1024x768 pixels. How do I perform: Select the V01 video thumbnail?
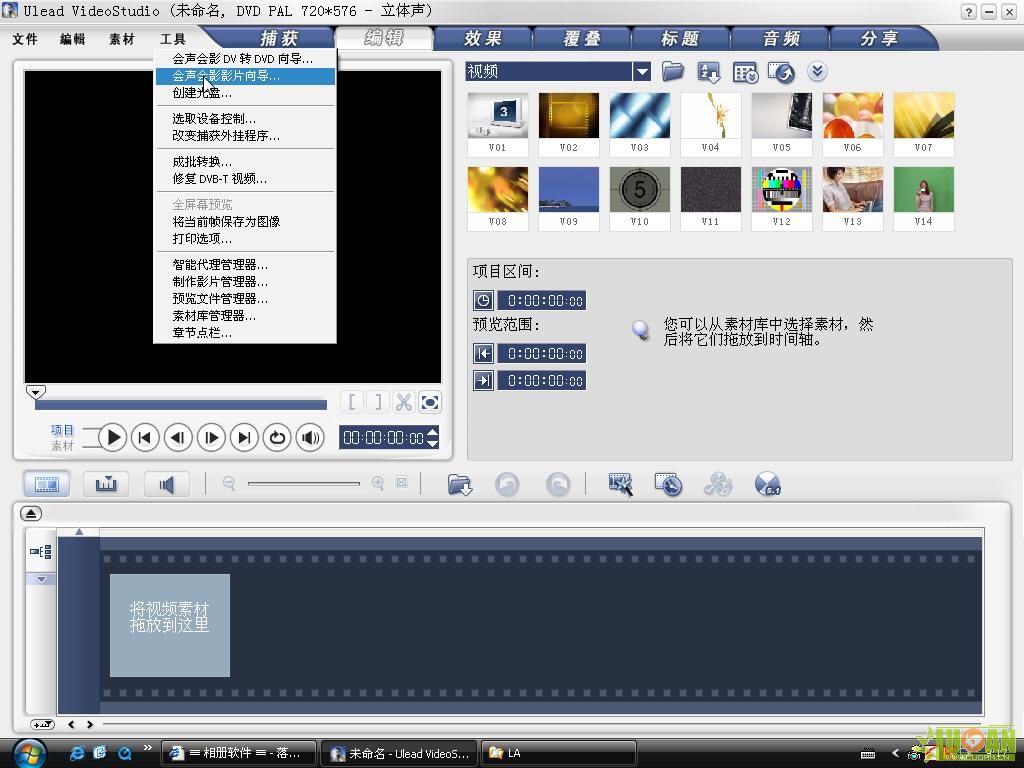point(498,124)
